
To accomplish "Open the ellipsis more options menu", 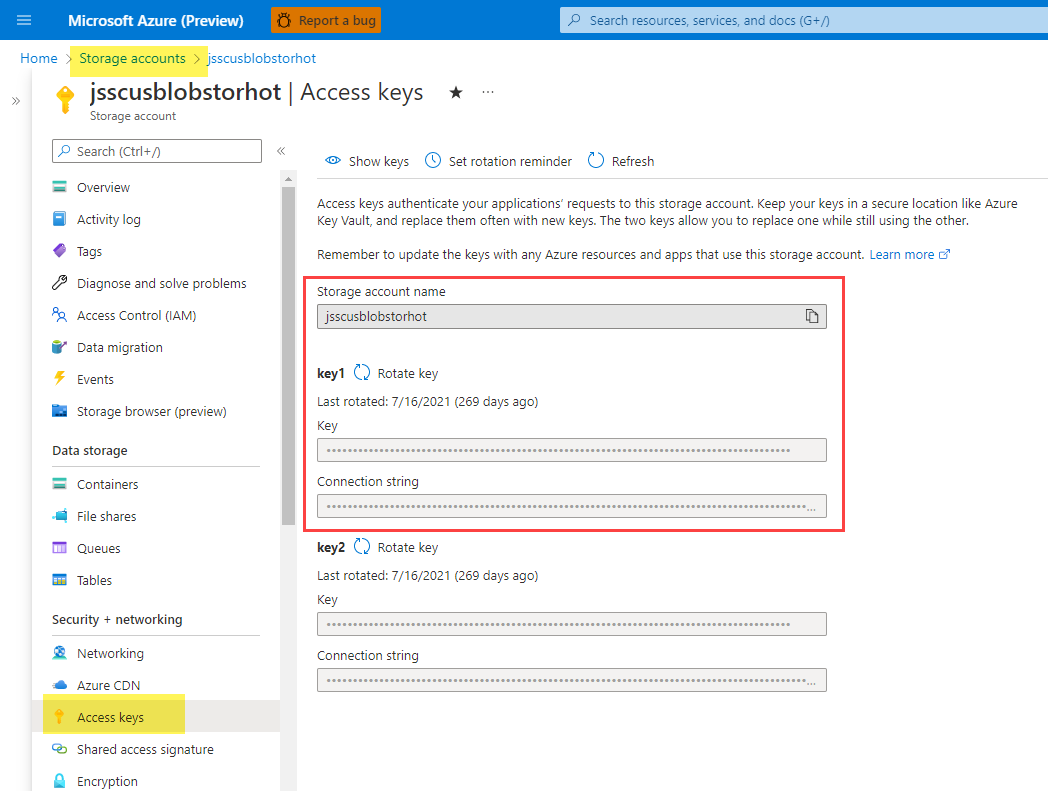I will (488, 92).
